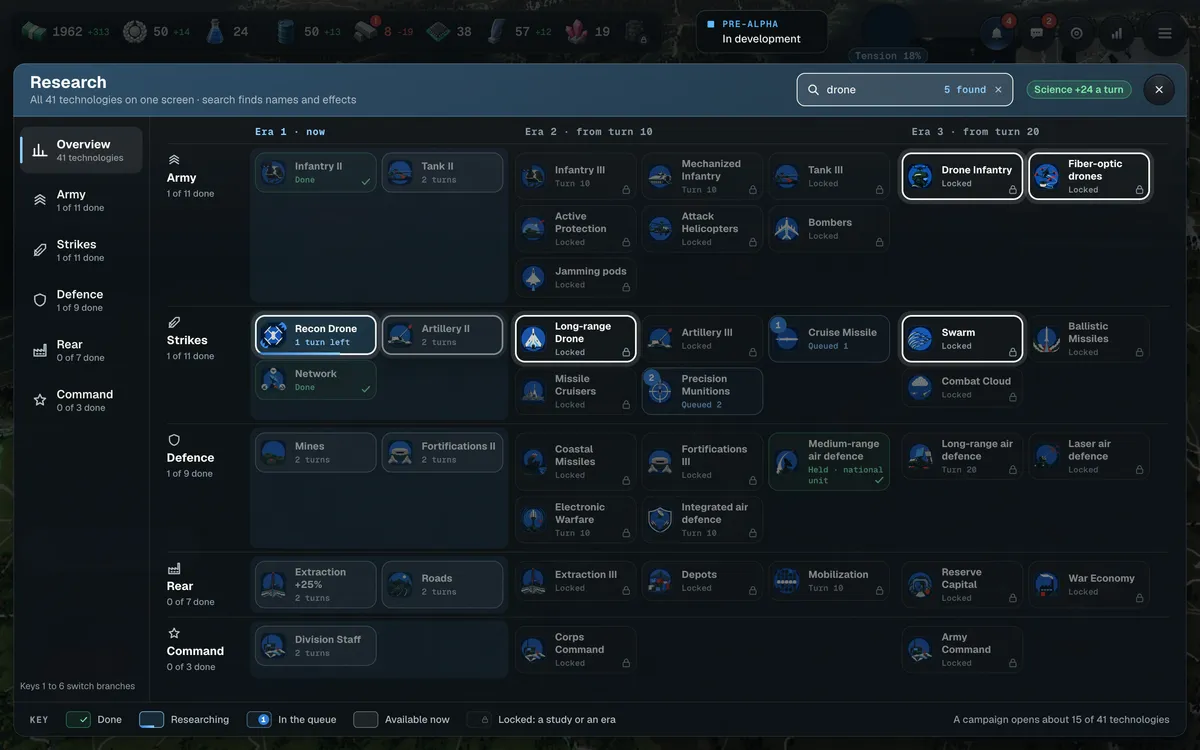
Task: Select the Mines technology card
Action: (x=316, y=453)
